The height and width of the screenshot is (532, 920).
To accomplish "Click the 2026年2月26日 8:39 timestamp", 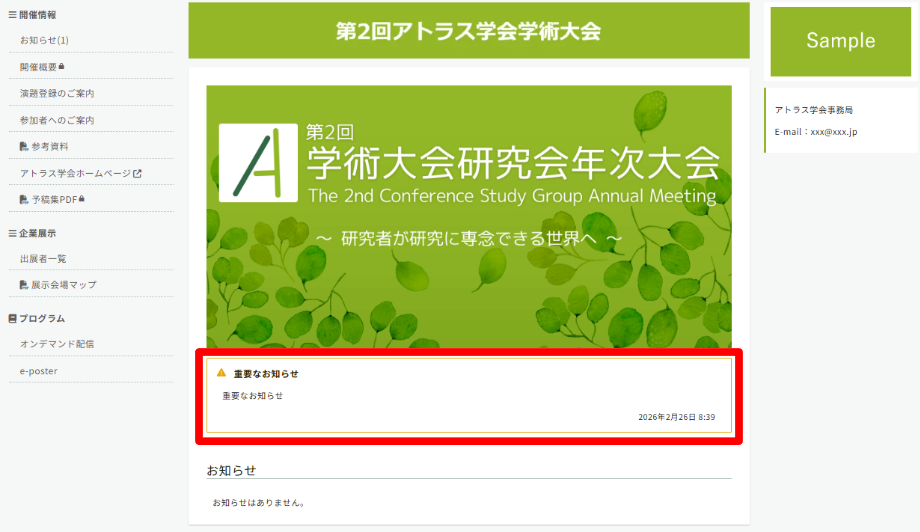I will 677,417.
